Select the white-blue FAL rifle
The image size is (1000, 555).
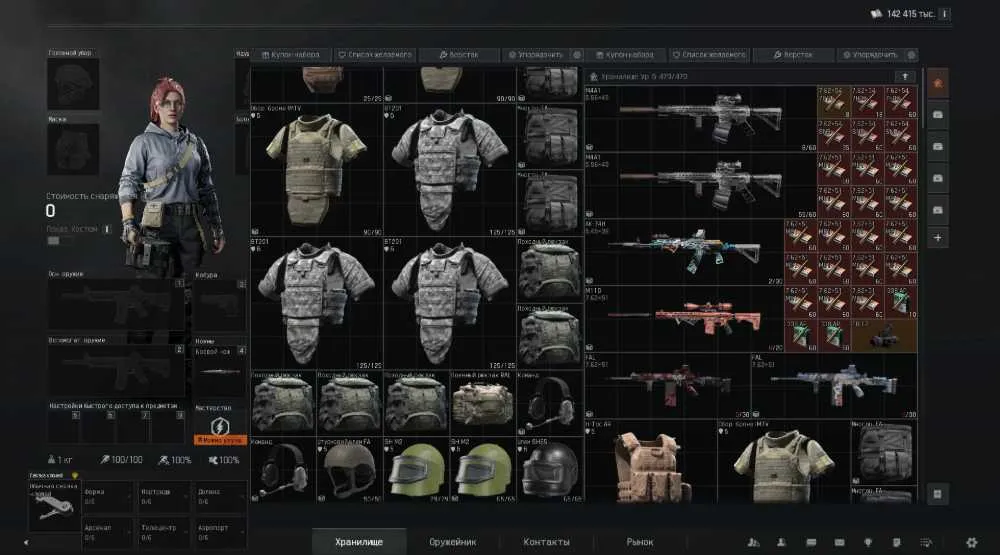[x=834, y=385]
